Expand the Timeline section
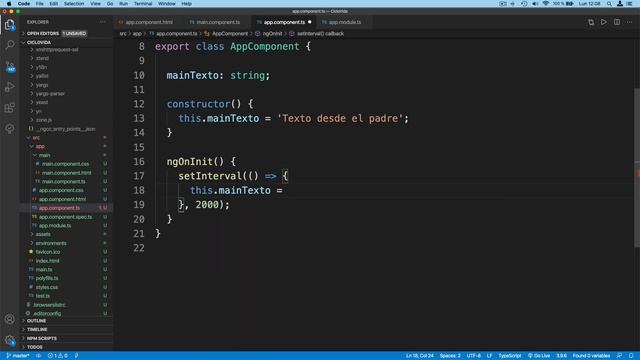The height and width of the screenshot is (360, 640). (66, 329)
